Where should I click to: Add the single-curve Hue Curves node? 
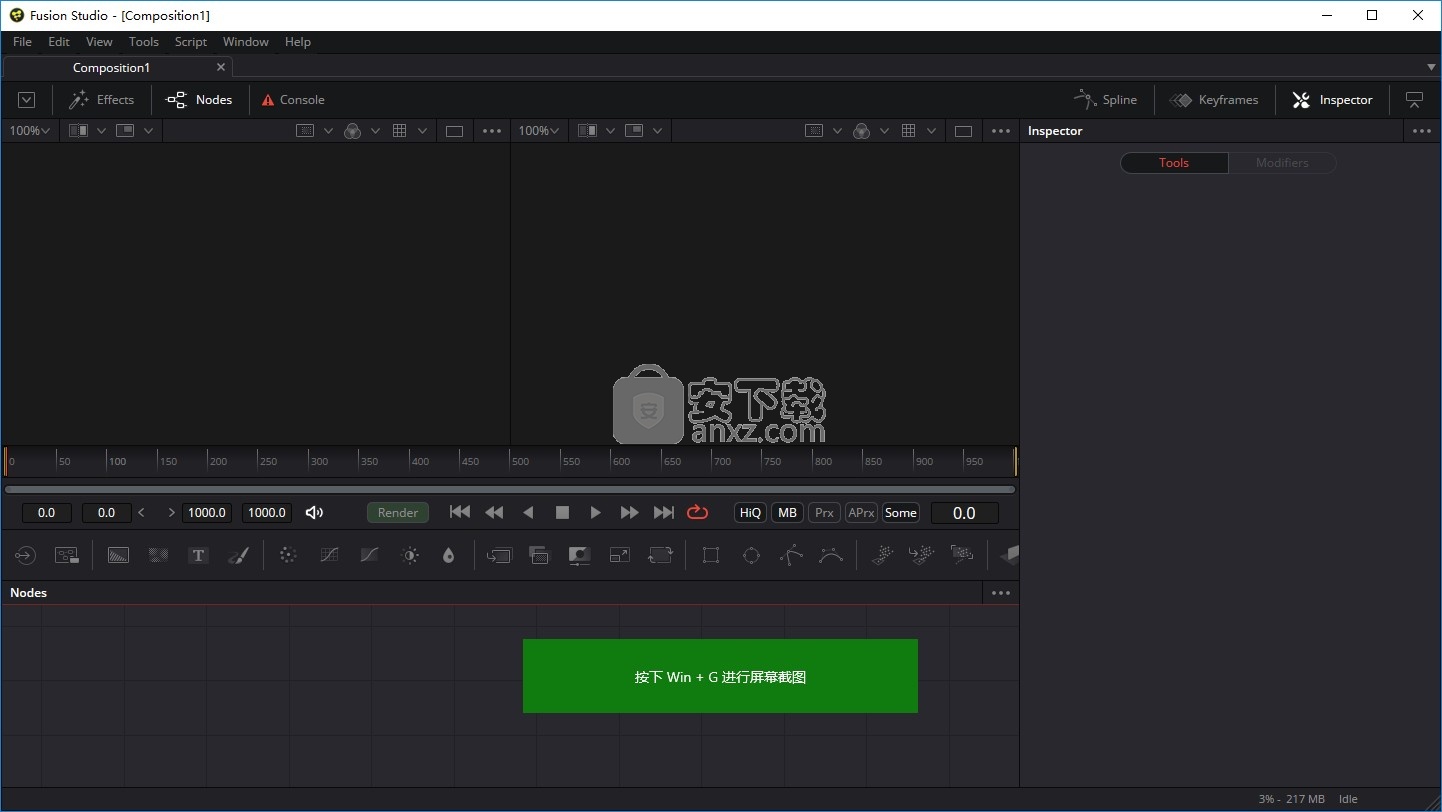point(369,555)
